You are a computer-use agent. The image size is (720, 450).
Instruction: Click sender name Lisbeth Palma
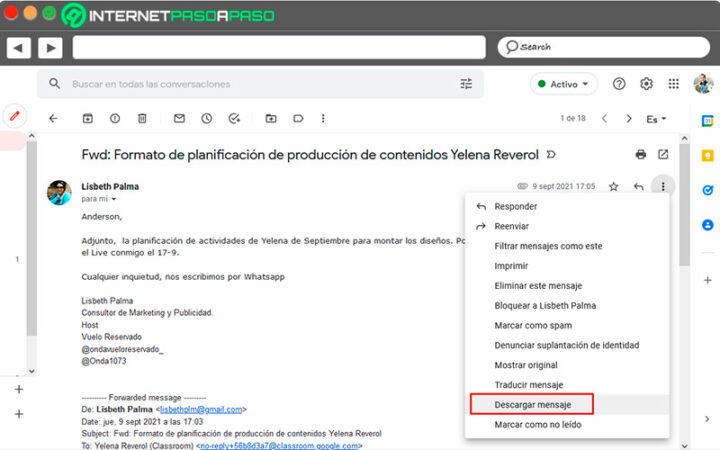[x=110, y=186]
